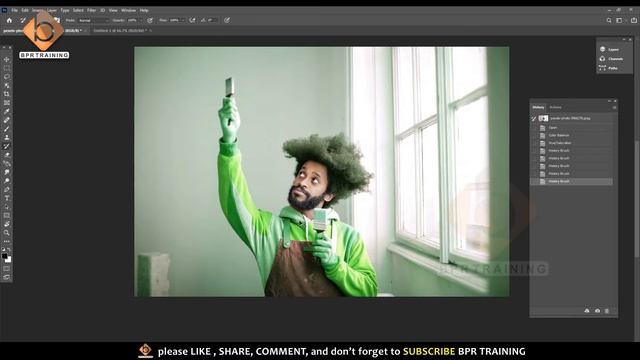Open the workspace switcher

(620, 20)
